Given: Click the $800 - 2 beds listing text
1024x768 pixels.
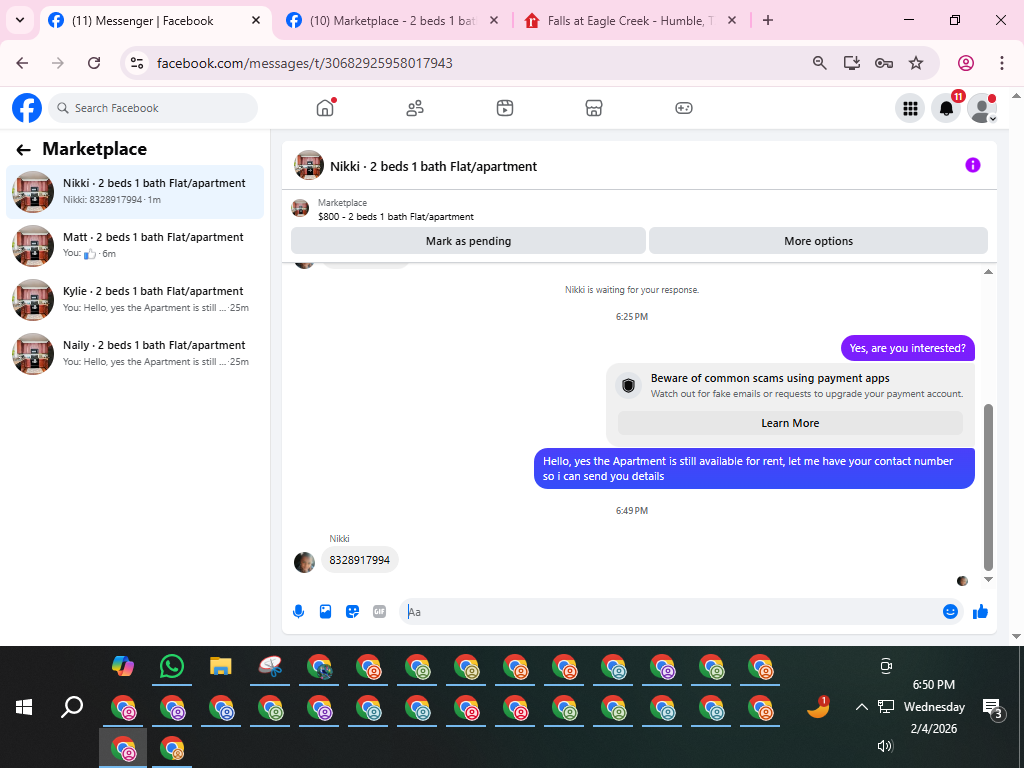Looking at the screenshot, I should pos(396,216).
